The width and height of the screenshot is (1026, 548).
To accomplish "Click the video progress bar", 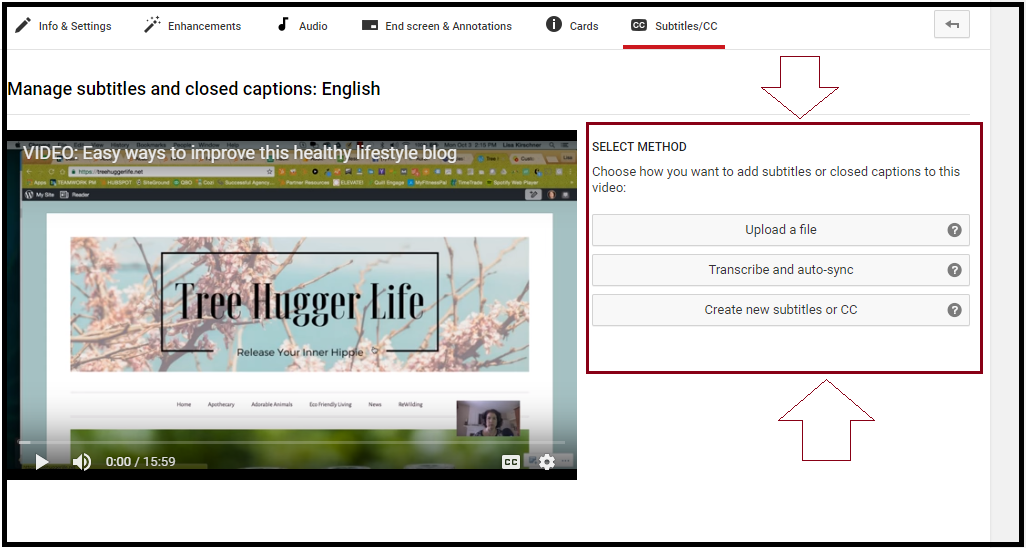I will tap(290, 442).
